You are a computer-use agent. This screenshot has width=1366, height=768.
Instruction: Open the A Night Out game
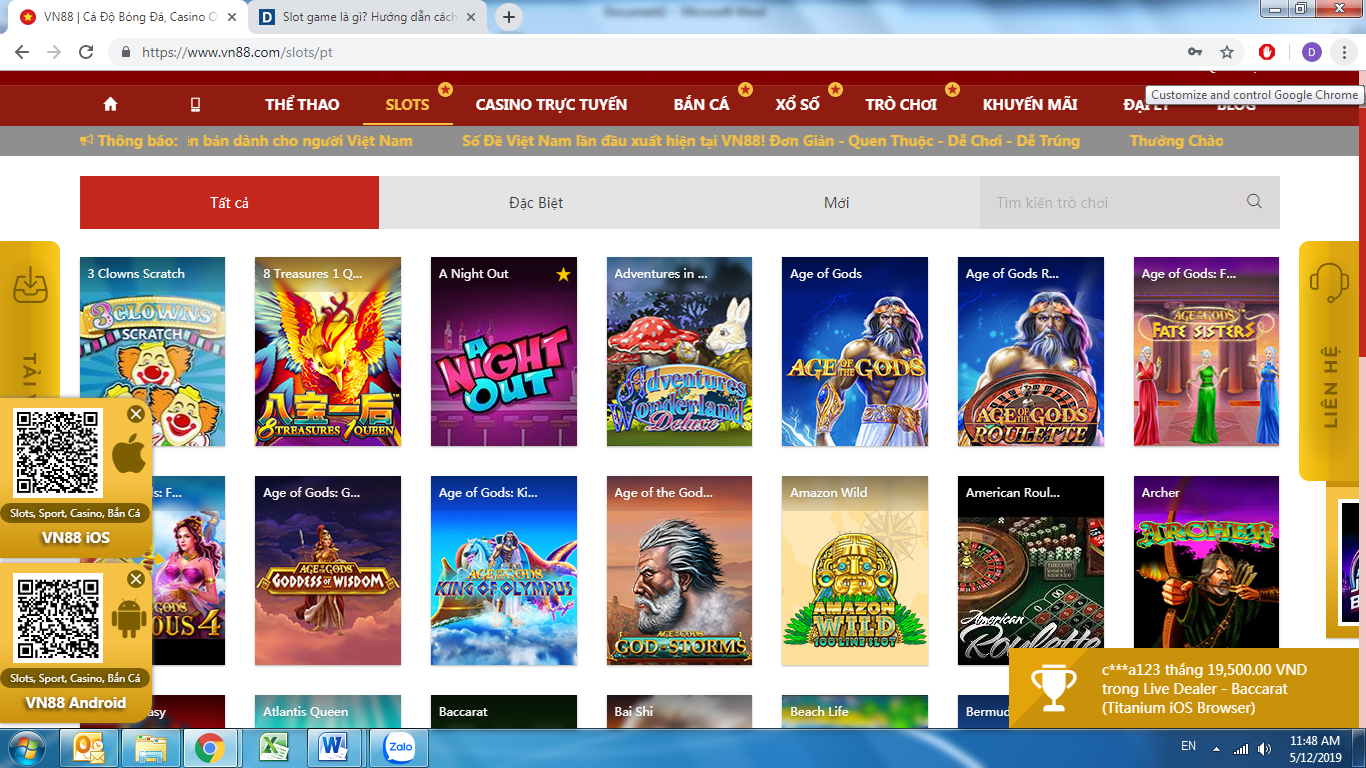[x=504, y=351]
